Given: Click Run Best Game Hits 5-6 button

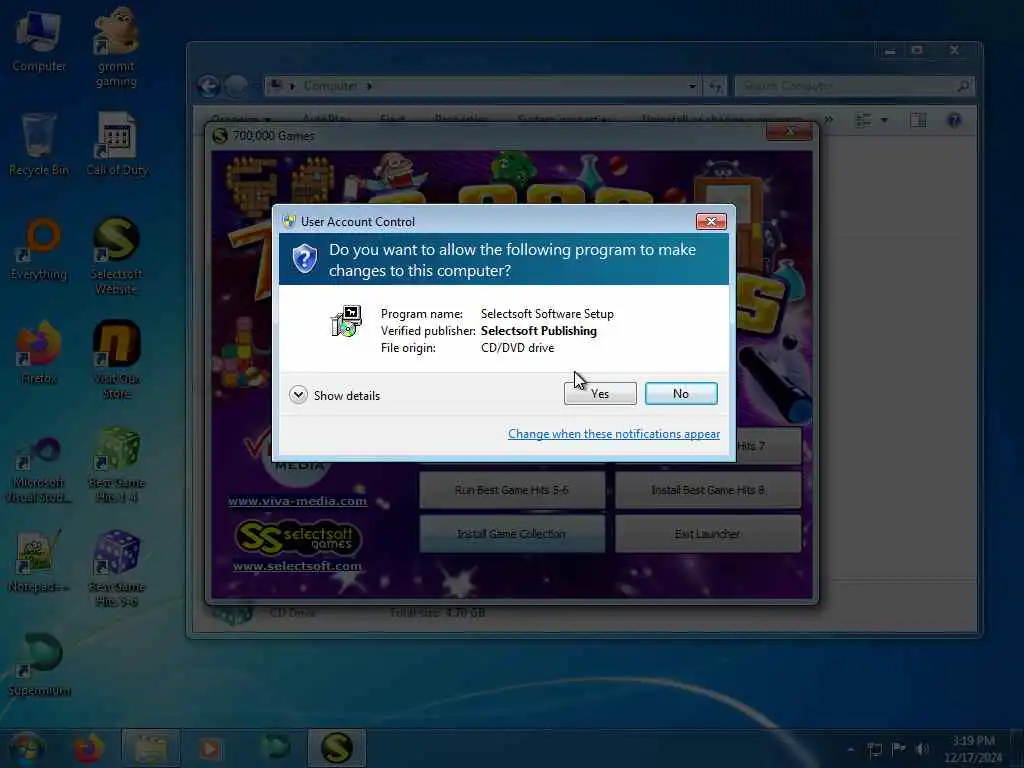Looking at the screenshot, I should (x=512, y=490).
